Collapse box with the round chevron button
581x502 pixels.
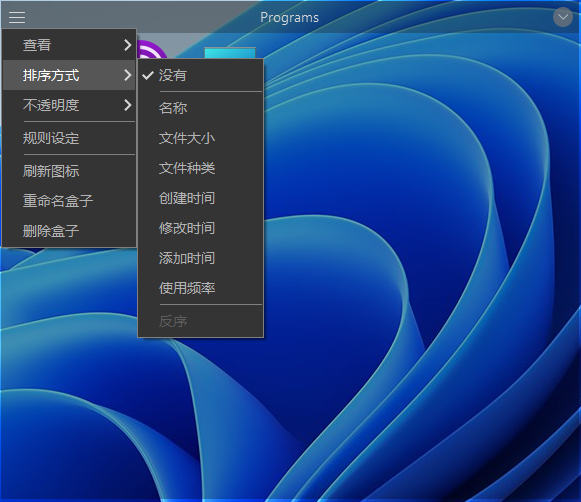tap(562, 17)
